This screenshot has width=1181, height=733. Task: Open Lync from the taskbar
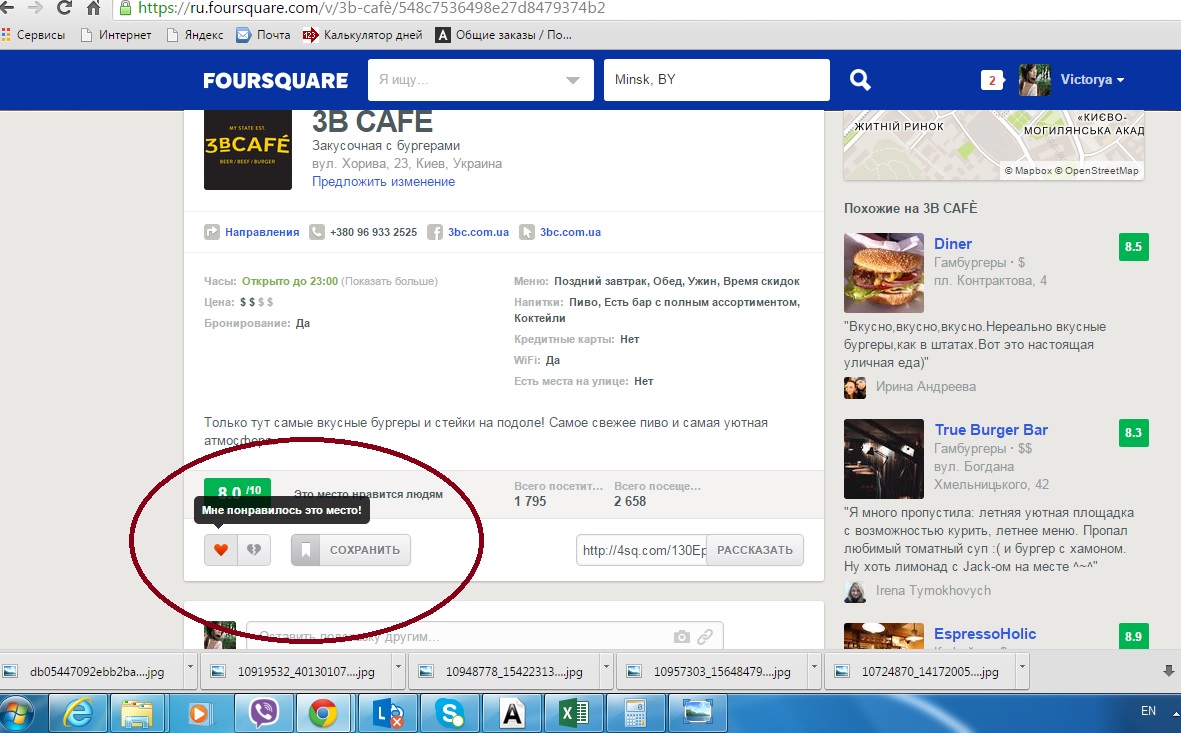pos(388,713)
